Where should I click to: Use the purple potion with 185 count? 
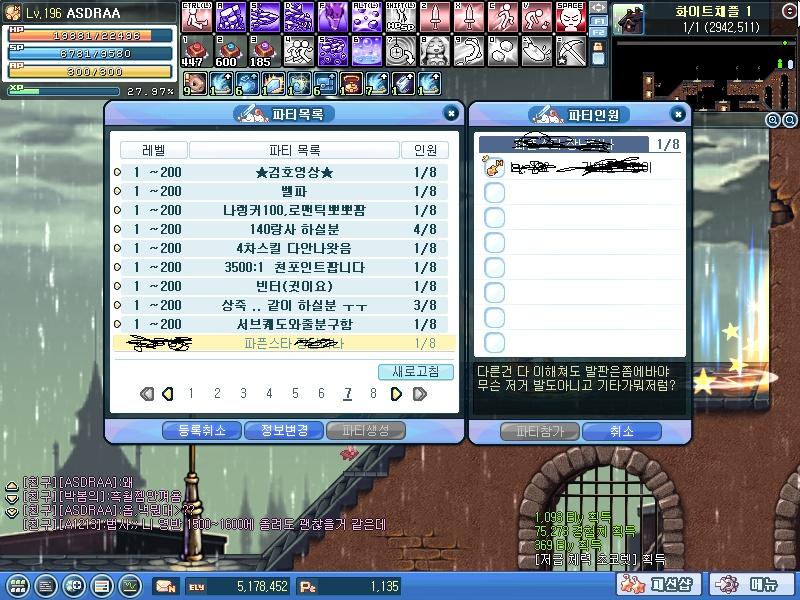tap(265, 51)
